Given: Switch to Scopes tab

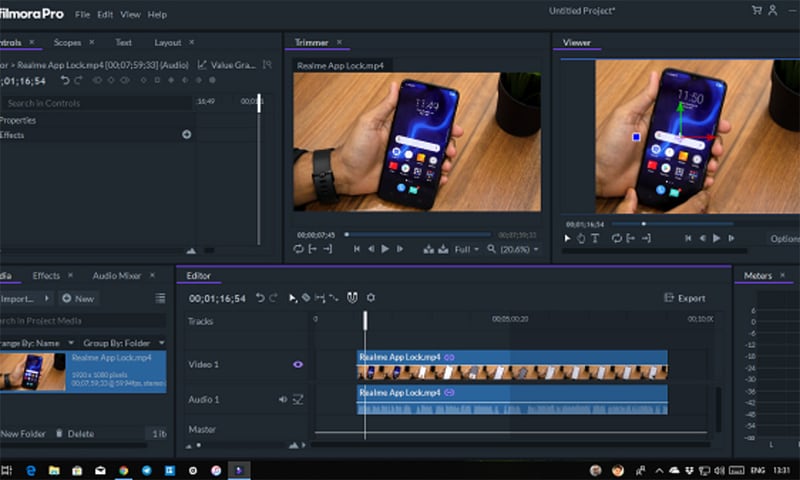Looking at the screenshot, I should pyautogui.click(x=67, y=42).
